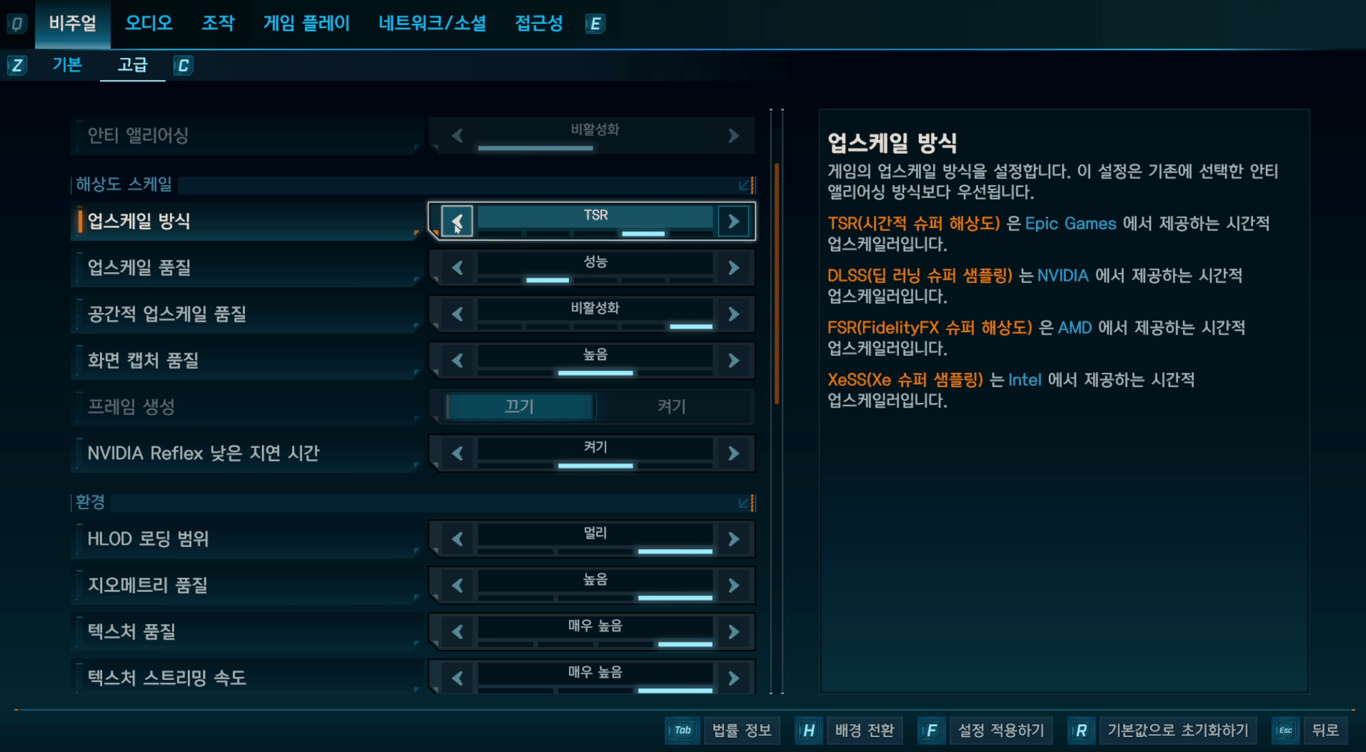Collapse the 해상도 스케일 section
Screen dimensions: 1366x752
point(746,185)
